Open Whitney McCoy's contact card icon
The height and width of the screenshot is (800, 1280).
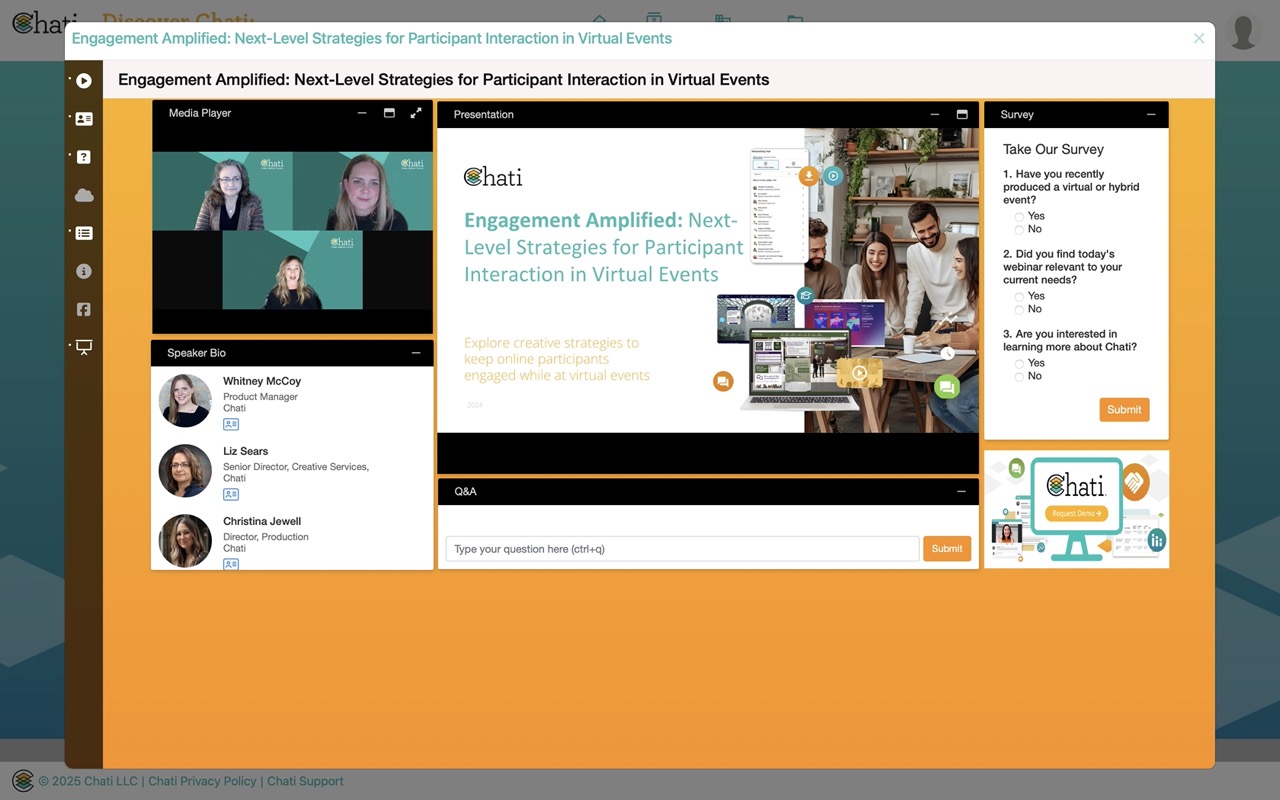[231, 424]
